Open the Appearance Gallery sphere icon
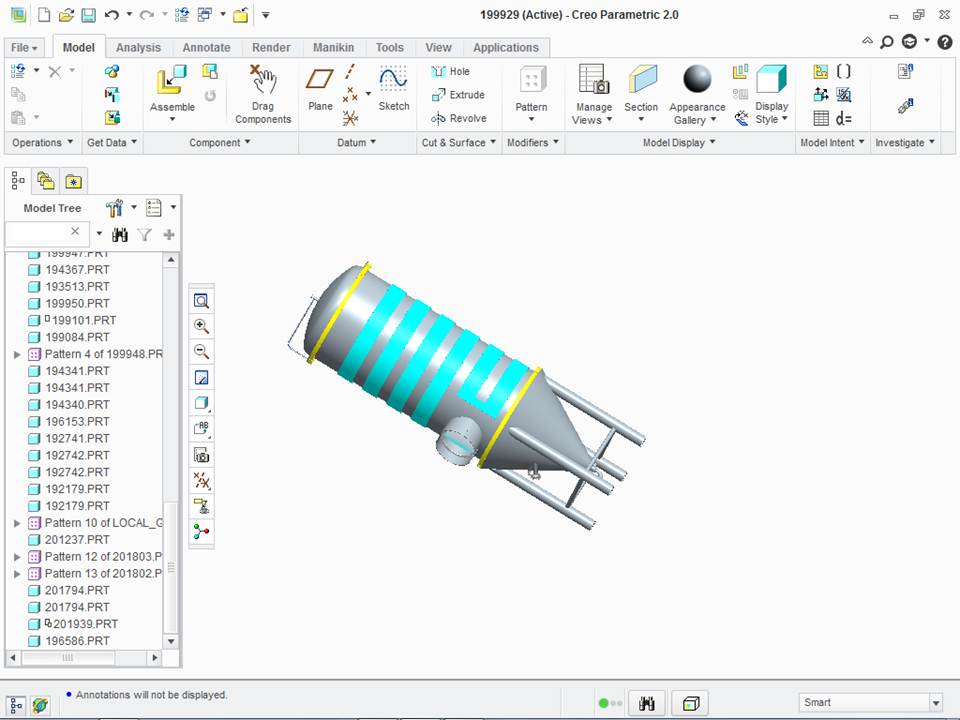The width and height of the screenshot is (960, 720). click(x=697, y=80)
